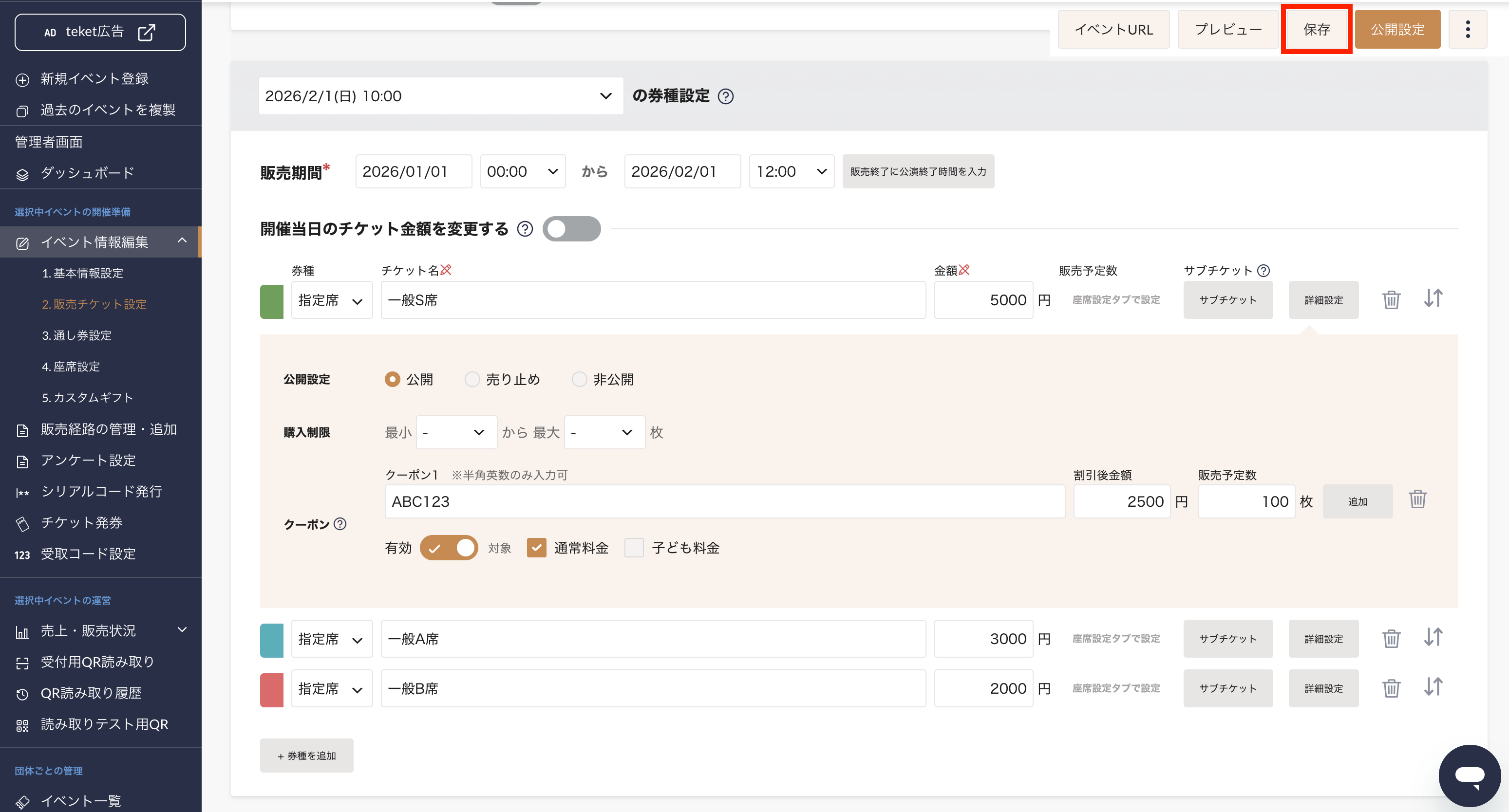Image resolution: width=1509 pixels, height=812 pixels.
Task: Click the + 券種を追加 button
Action: tap(306, 756)
